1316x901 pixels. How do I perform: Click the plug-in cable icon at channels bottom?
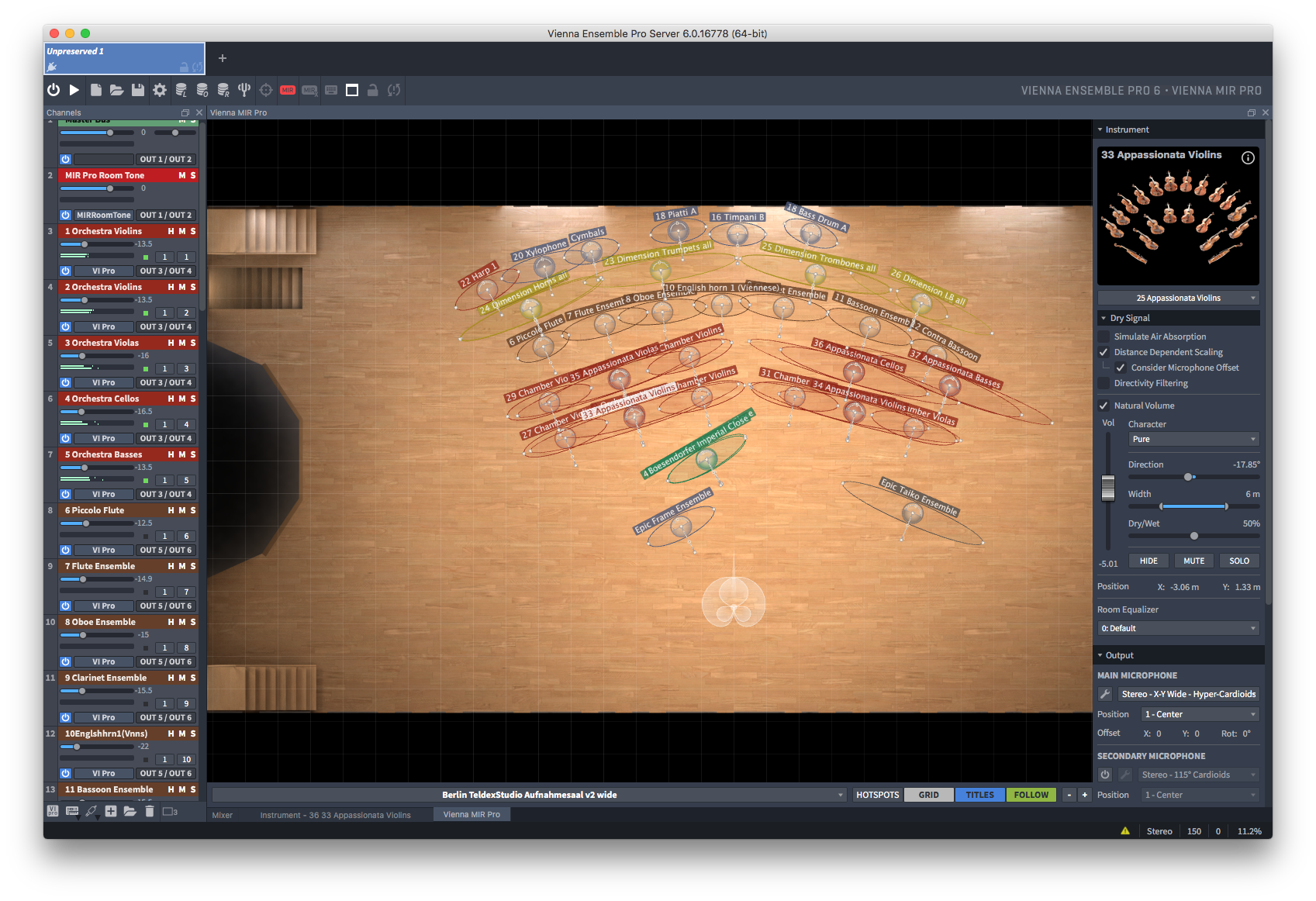point(92,811)
